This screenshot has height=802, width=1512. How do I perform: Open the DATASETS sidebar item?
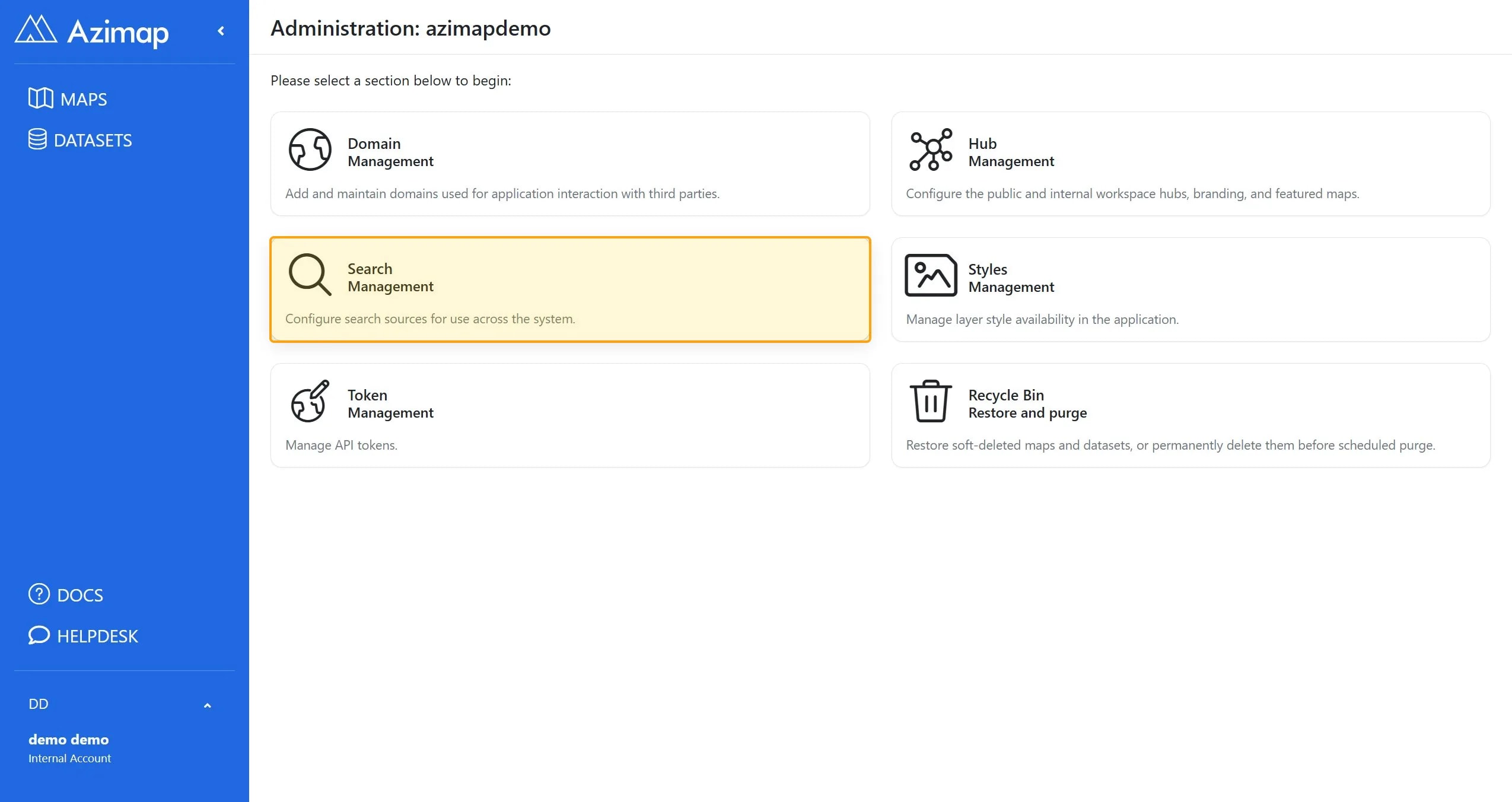tap(80, 140)
